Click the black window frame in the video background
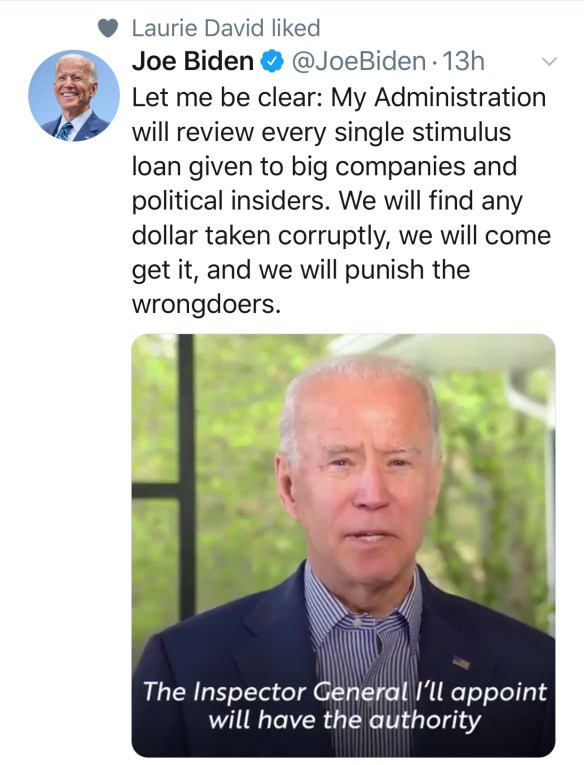Image resolution: width=584 pixels, height=765 pixels. click(186, 478)
